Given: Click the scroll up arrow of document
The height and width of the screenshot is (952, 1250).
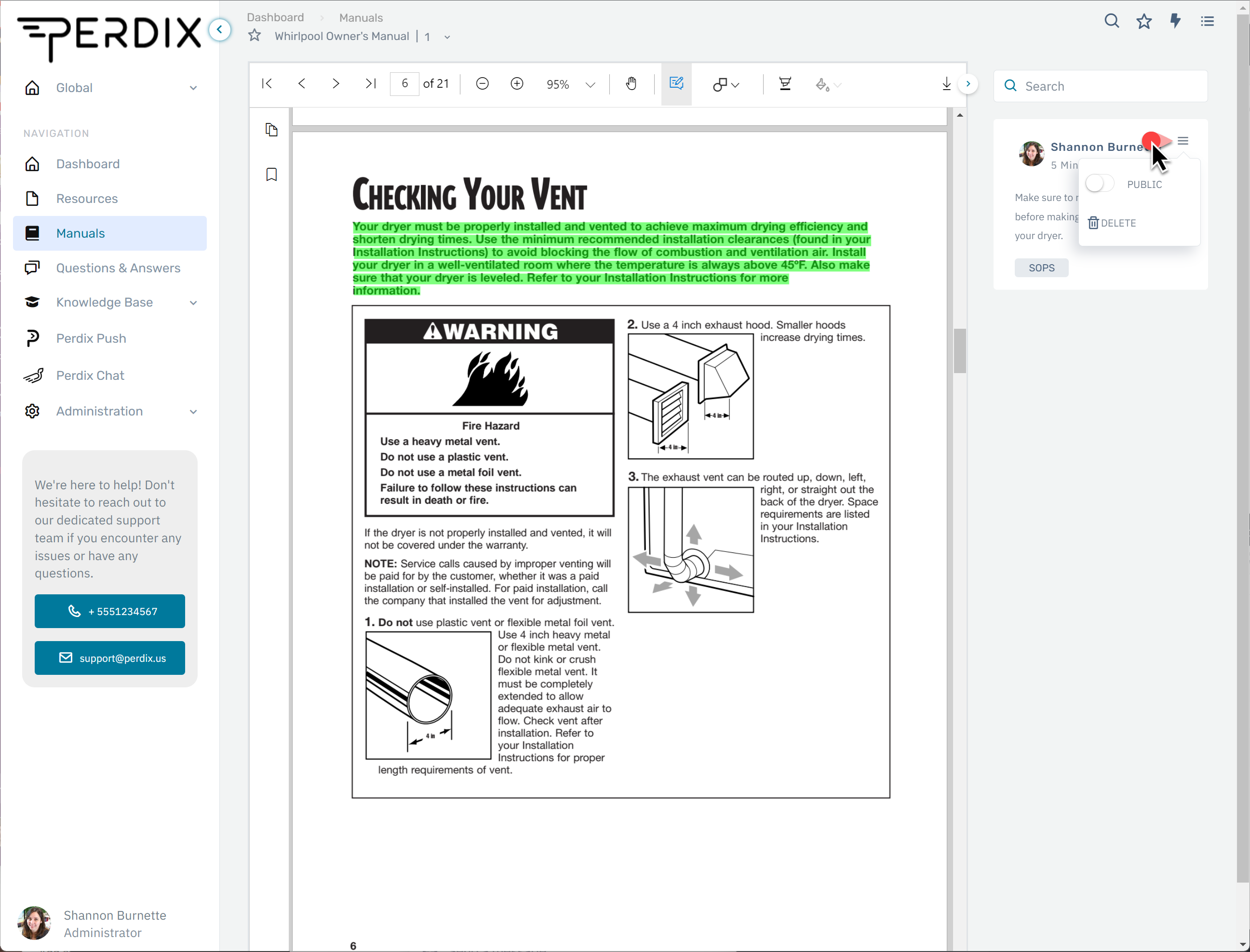Looking at the screenshot, I should pos(959,115).
